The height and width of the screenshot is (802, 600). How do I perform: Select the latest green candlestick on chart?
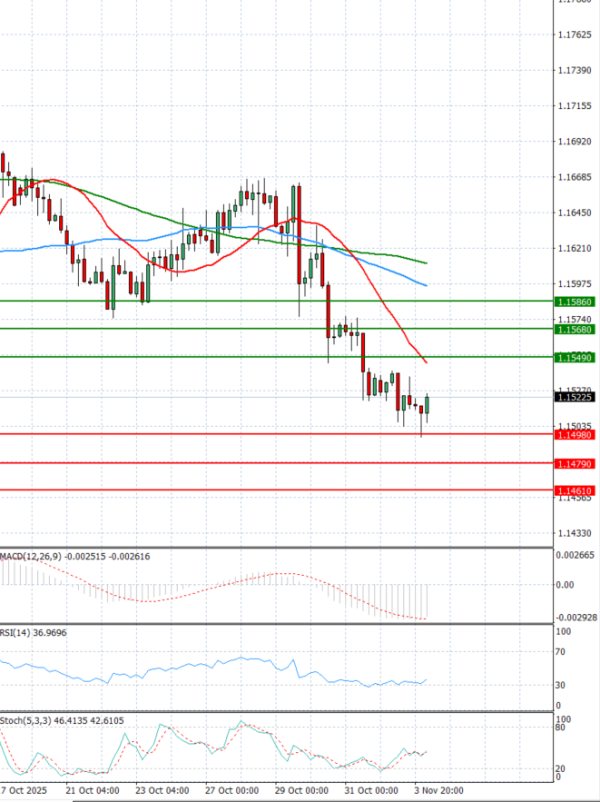(427, 403)
